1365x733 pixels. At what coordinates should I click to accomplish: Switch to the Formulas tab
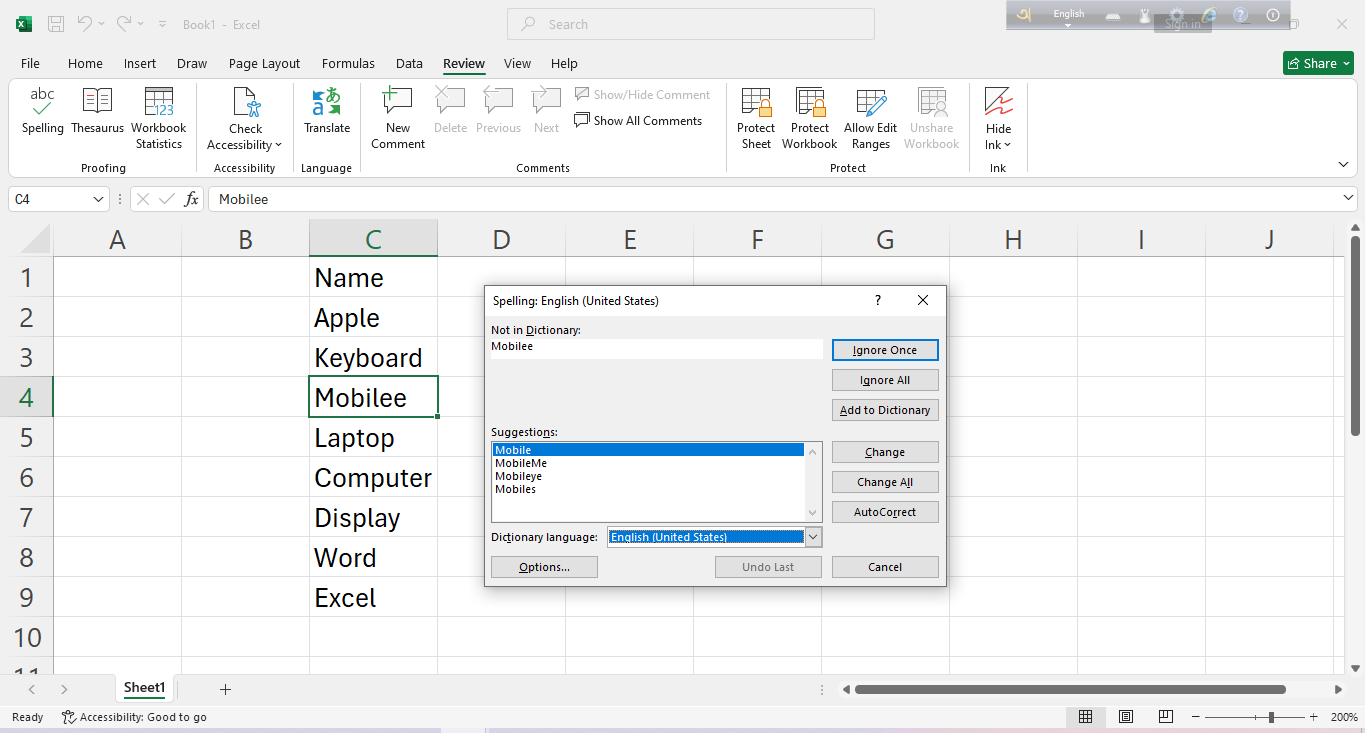click(x=348, y=63)
